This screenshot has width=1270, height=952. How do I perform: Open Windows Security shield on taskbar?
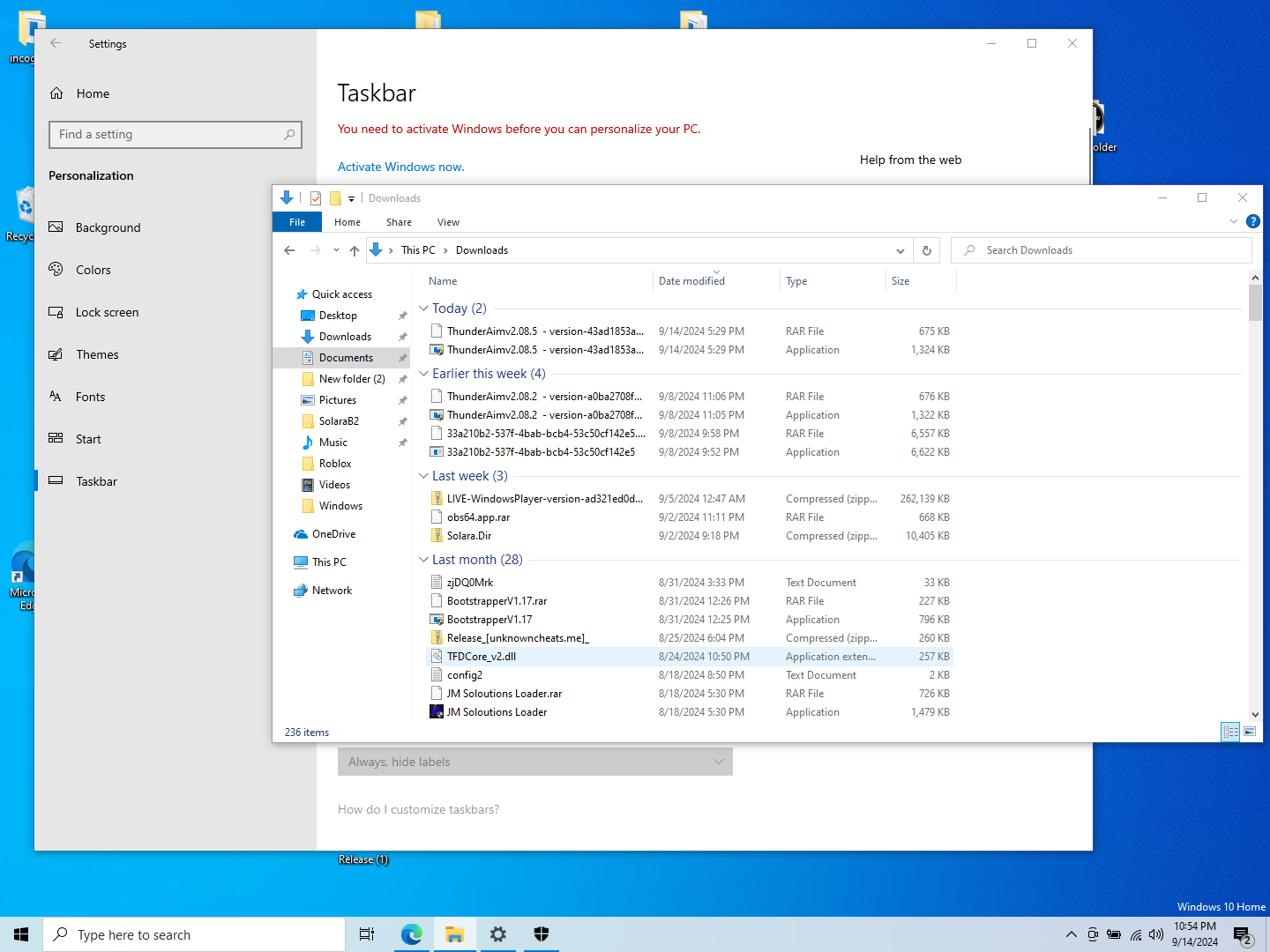pos(542,934)
